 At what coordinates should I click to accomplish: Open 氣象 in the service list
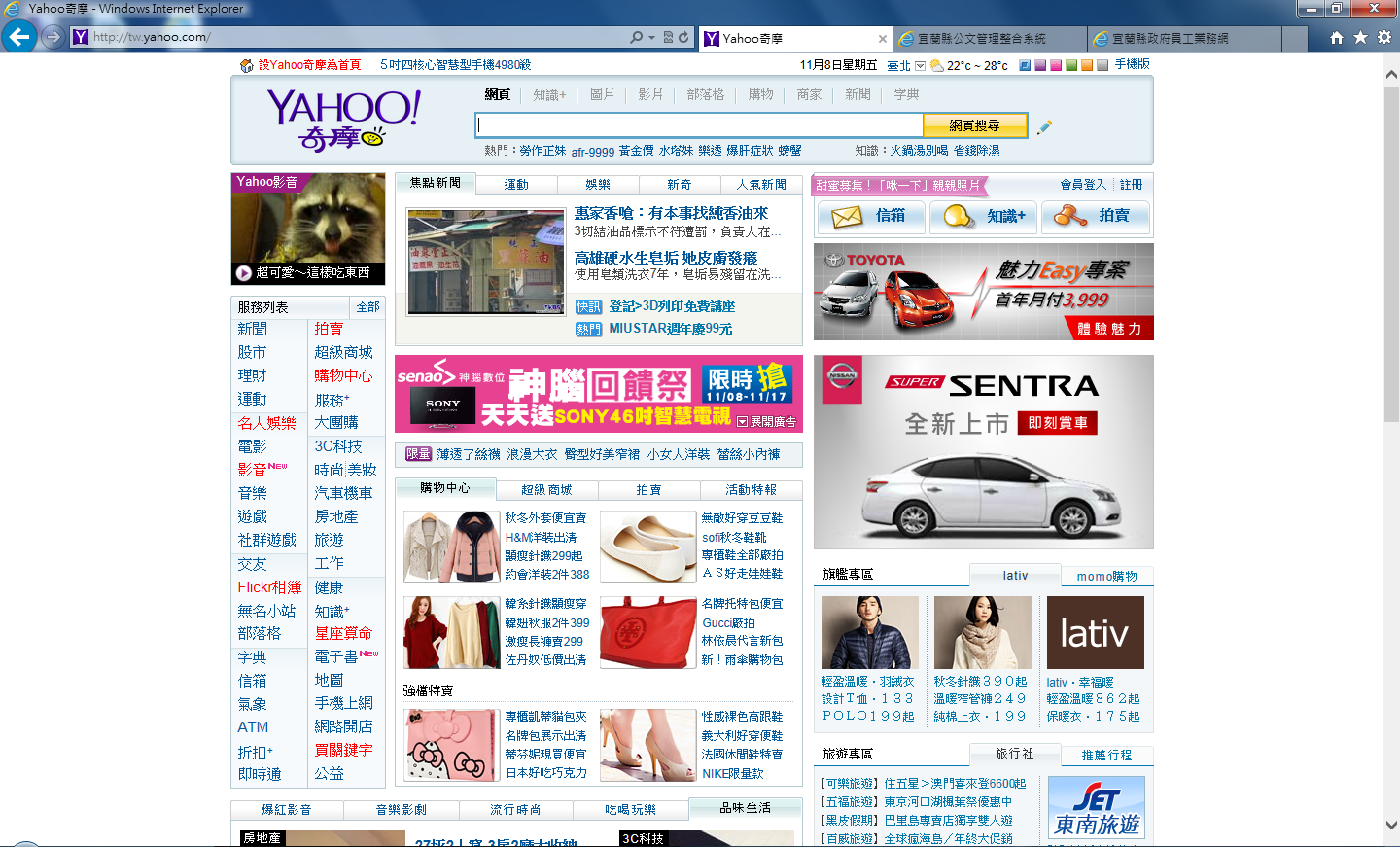tap(252, 704)
